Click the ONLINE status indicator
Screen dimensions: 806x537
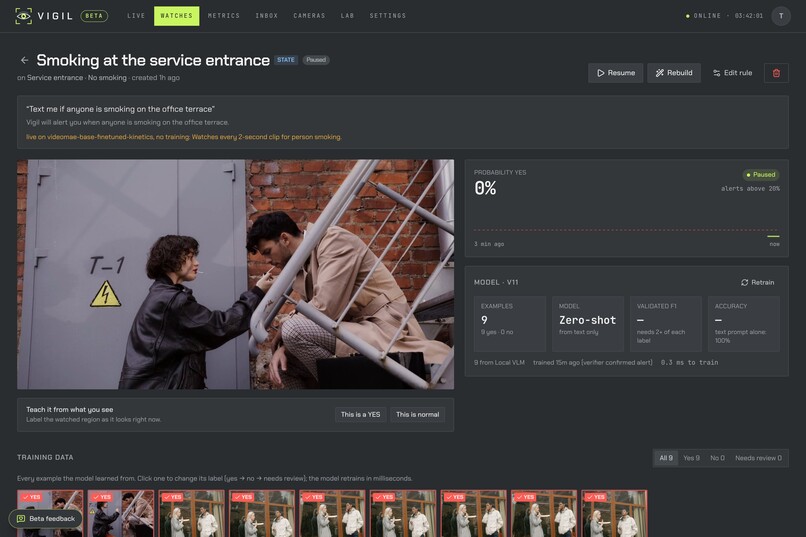[x=703, y=16]
